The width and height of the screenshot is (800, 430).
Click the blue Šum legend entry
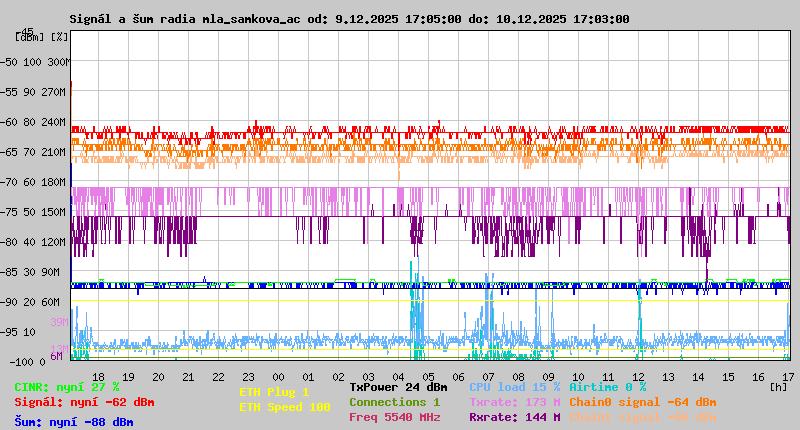click(74, 422)
